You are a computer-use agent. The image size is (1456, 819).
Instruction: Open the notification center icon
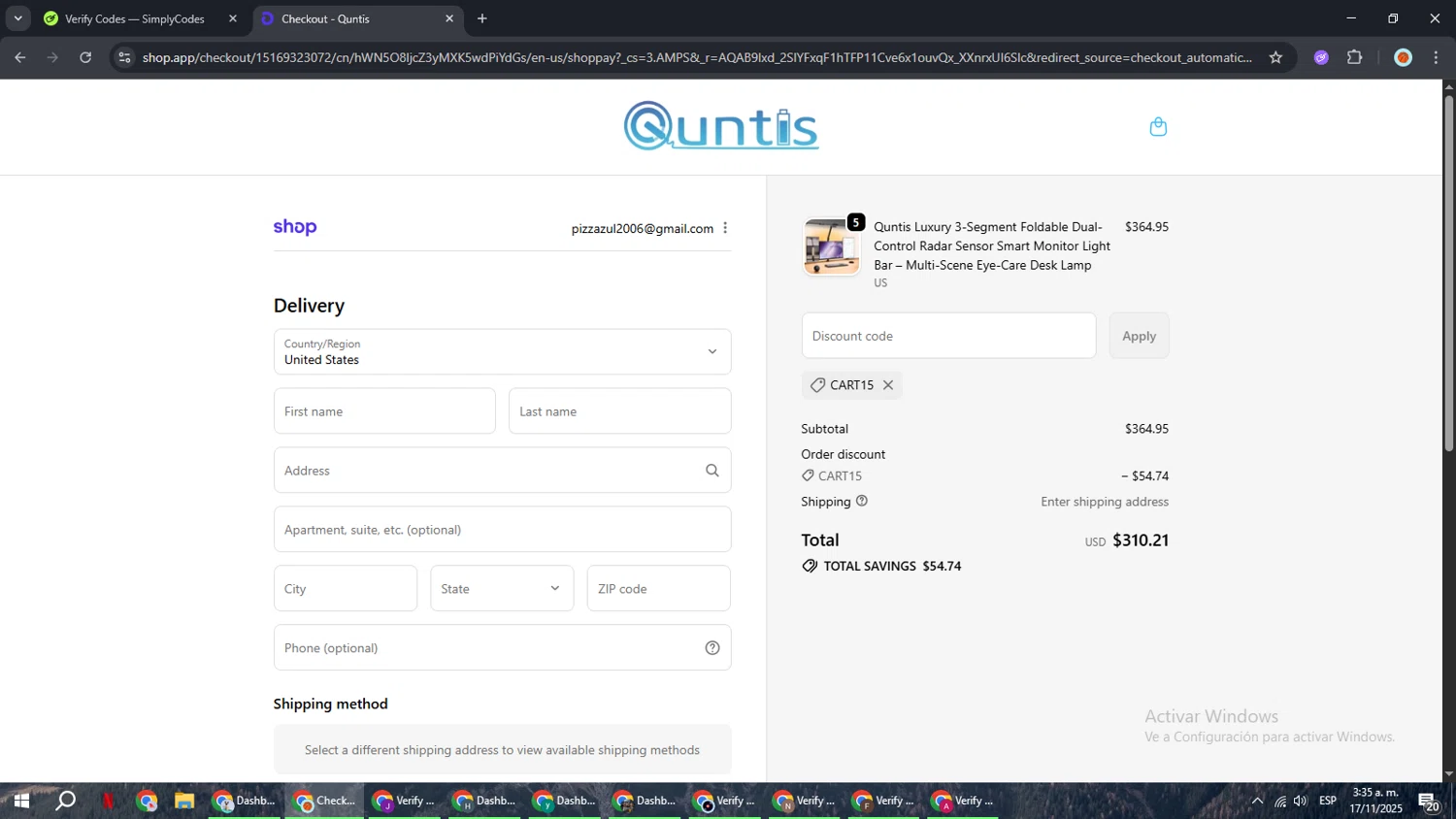[1429, 802]
